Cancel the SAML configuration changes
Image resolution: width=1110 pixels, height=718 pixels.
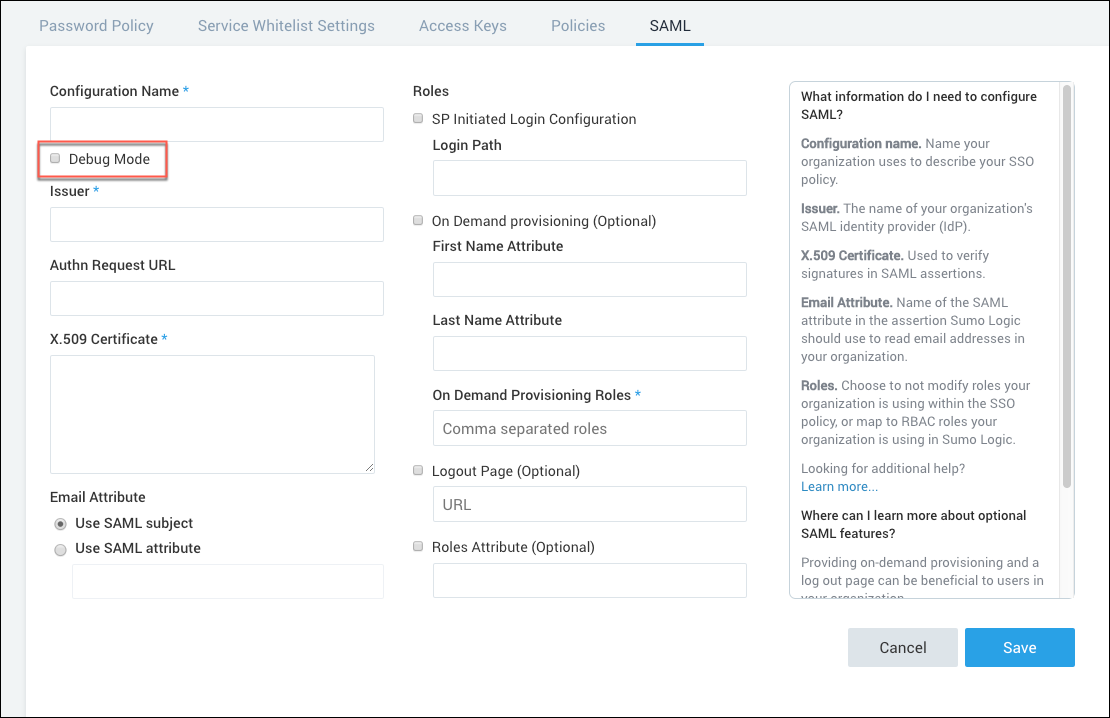coord(902,647)
